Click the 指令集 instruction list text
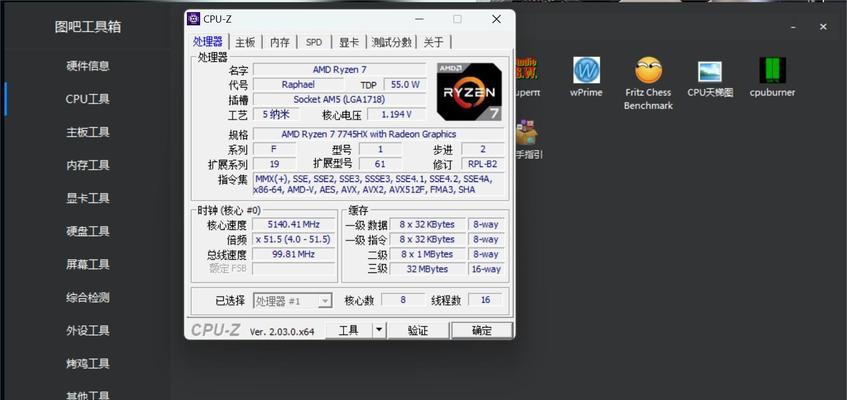The height and width of the screenshot is (400, 847). click(378, 184)
